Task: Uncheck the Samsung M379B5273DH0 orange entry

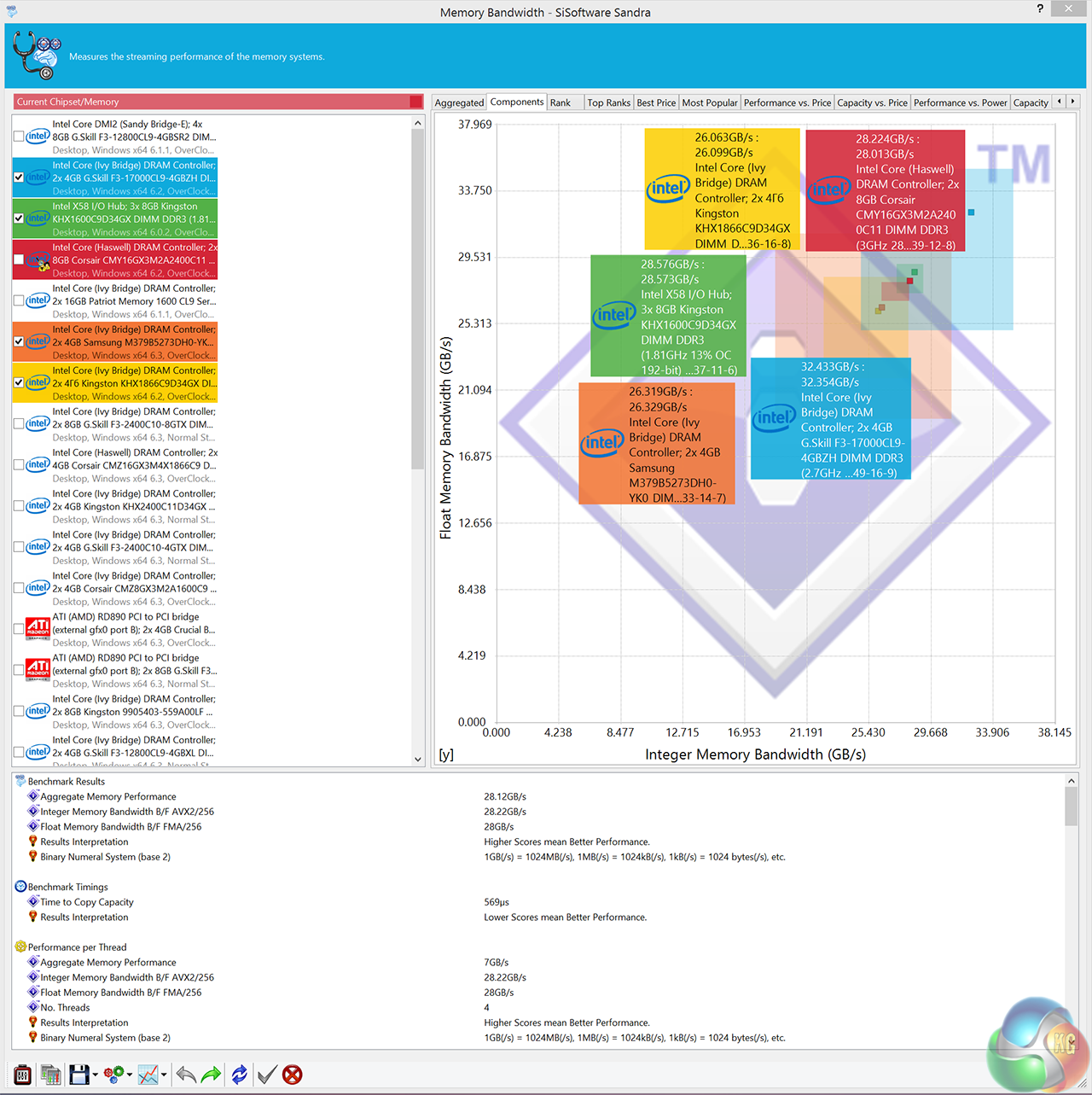Action: 19,341
